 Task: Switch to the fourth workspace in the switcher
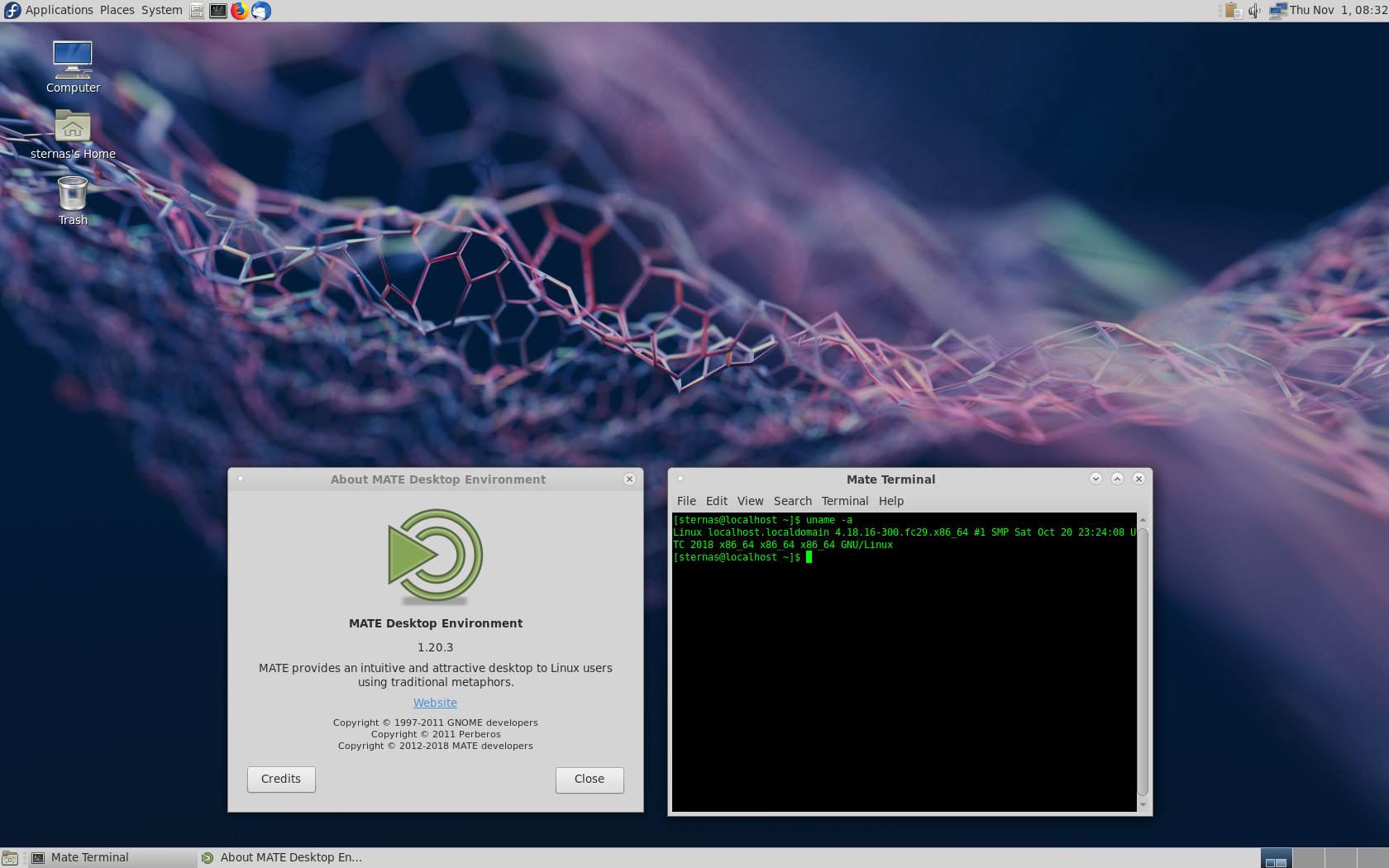[x=1372, y=858]
